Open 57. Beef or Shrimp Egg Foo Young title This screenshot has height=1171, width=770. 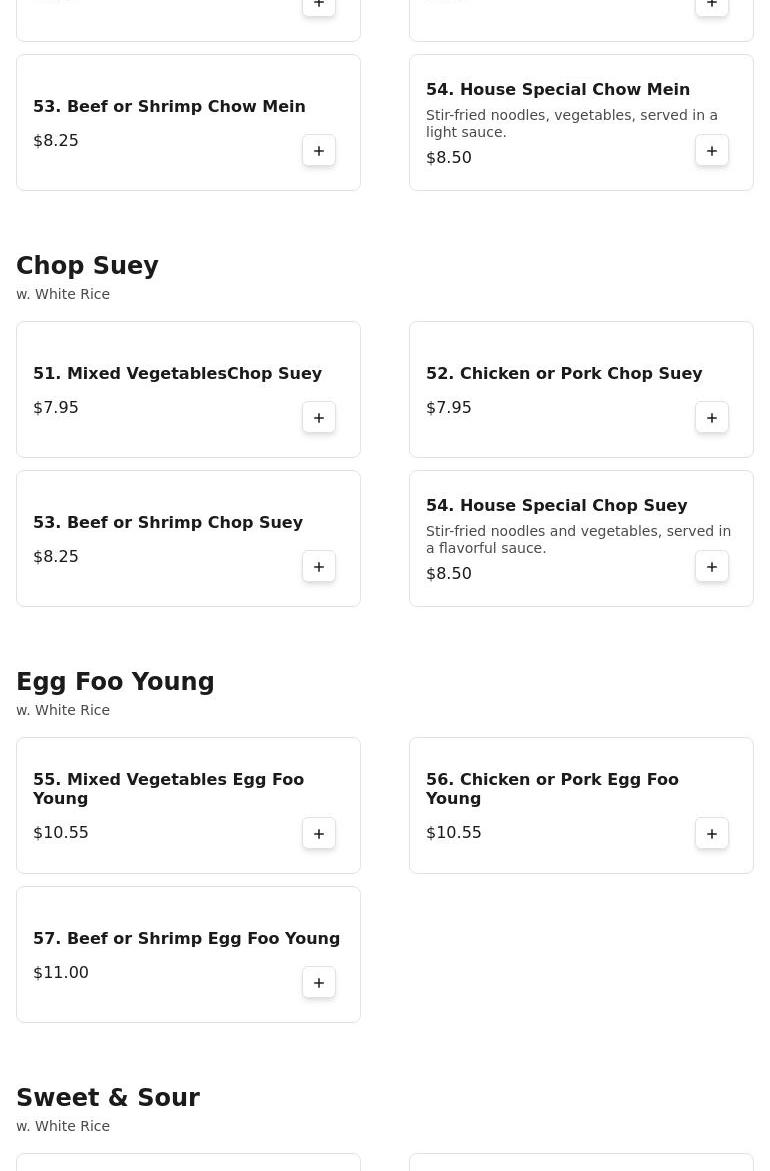186,939
